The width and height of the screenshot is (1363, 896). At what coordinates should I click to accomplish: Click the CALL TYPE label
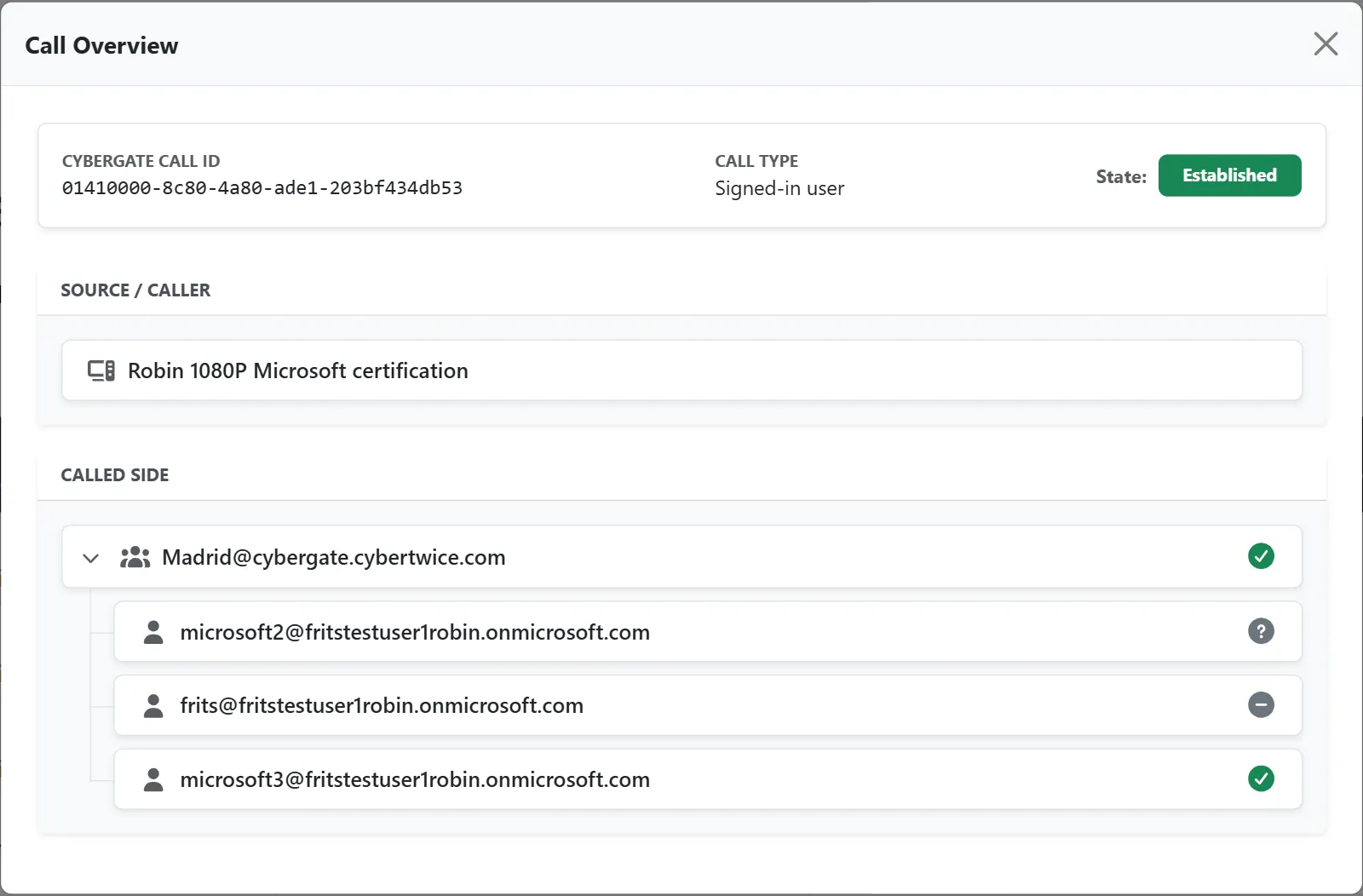pos(756,161)
